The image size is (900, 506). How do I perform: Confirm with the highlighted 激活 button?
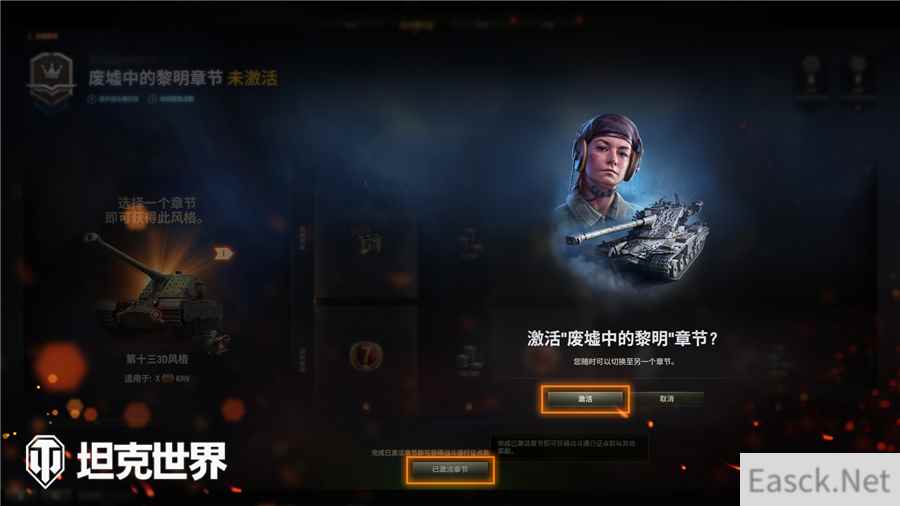[x=585, y=399]
